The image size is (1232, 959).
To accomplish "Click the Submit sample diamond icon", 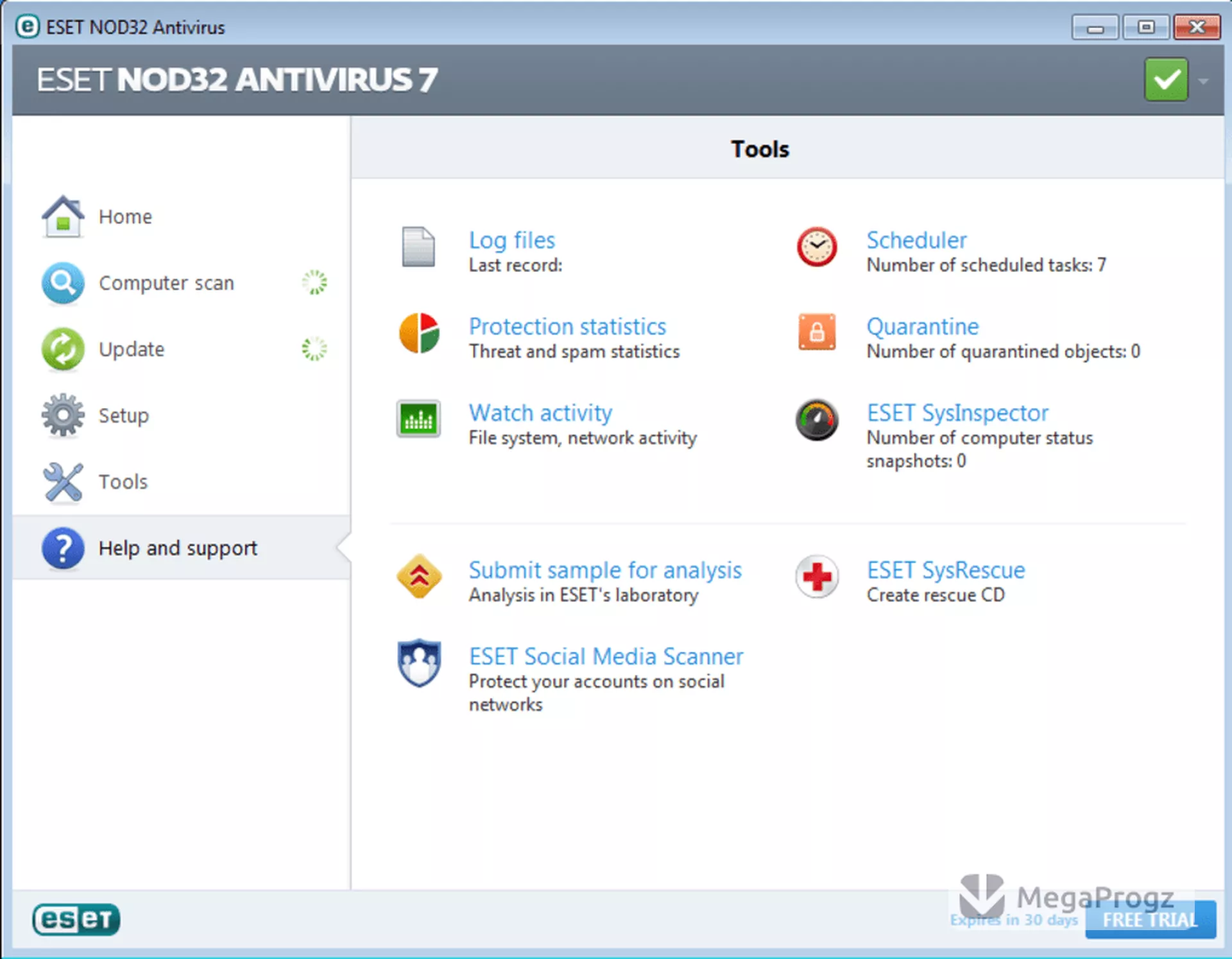I will click(419, 576).
